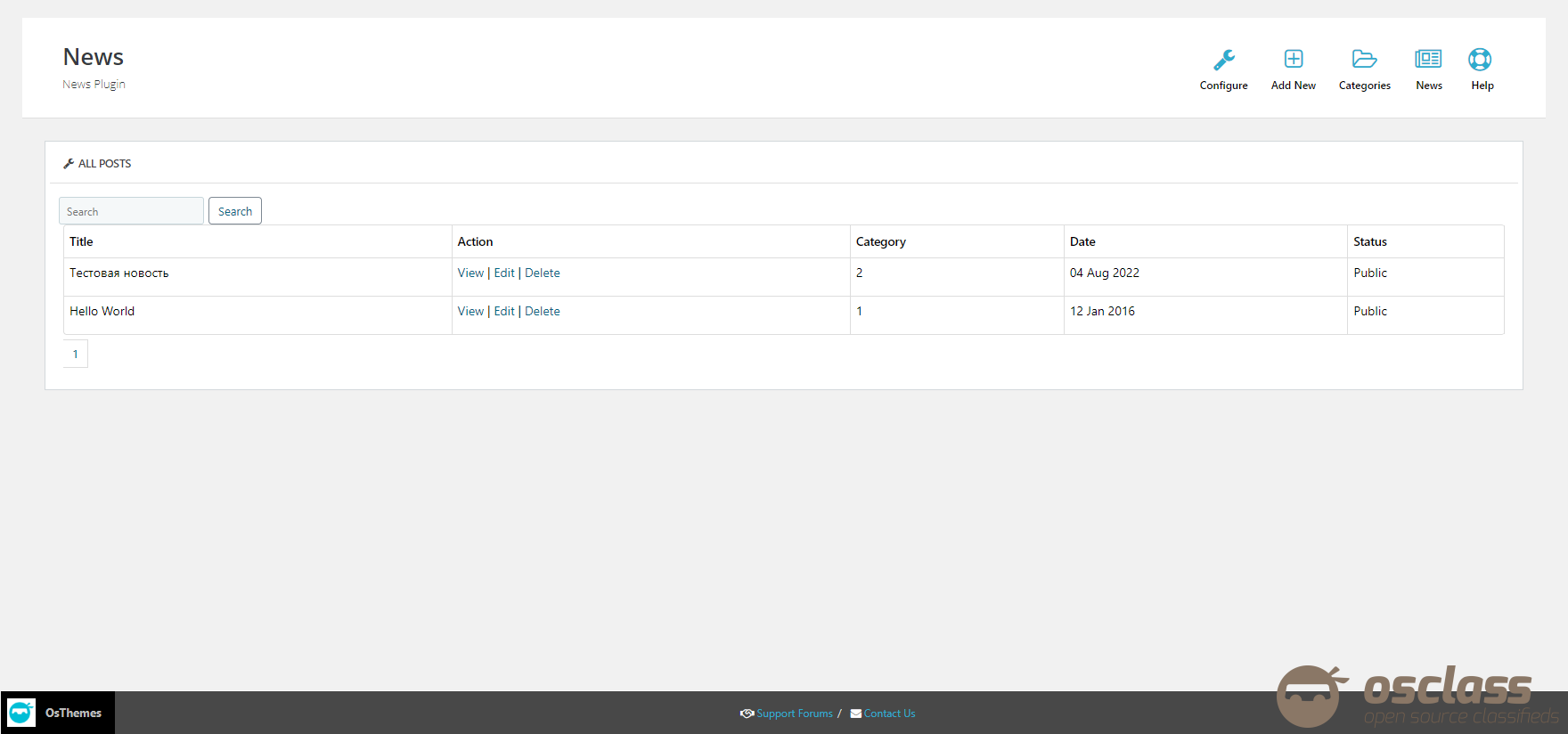1568x734 pixels.
Task: Click the osclass ninja logo
Action: [x=1308, y=696]
